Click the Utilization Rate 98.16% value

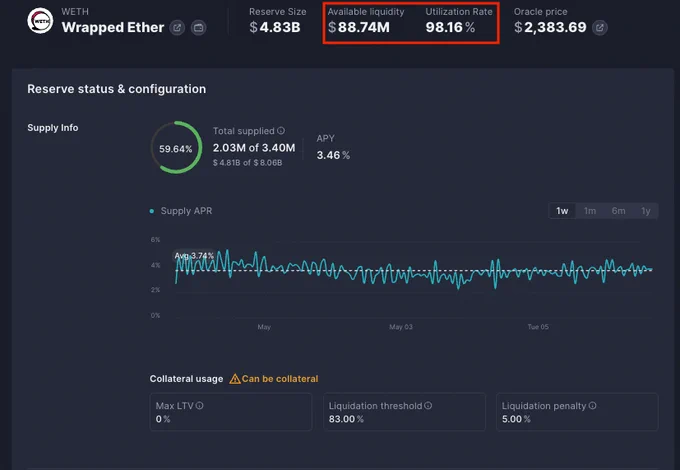point(450,27)
